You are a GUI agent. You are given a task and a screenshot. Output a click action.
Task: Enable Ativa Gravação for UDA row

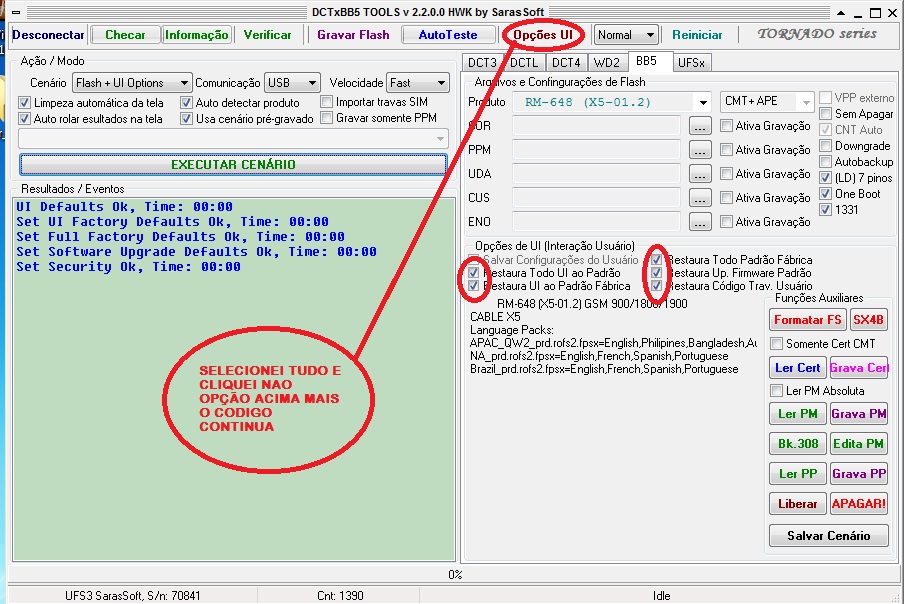click(x=727, y=174)
